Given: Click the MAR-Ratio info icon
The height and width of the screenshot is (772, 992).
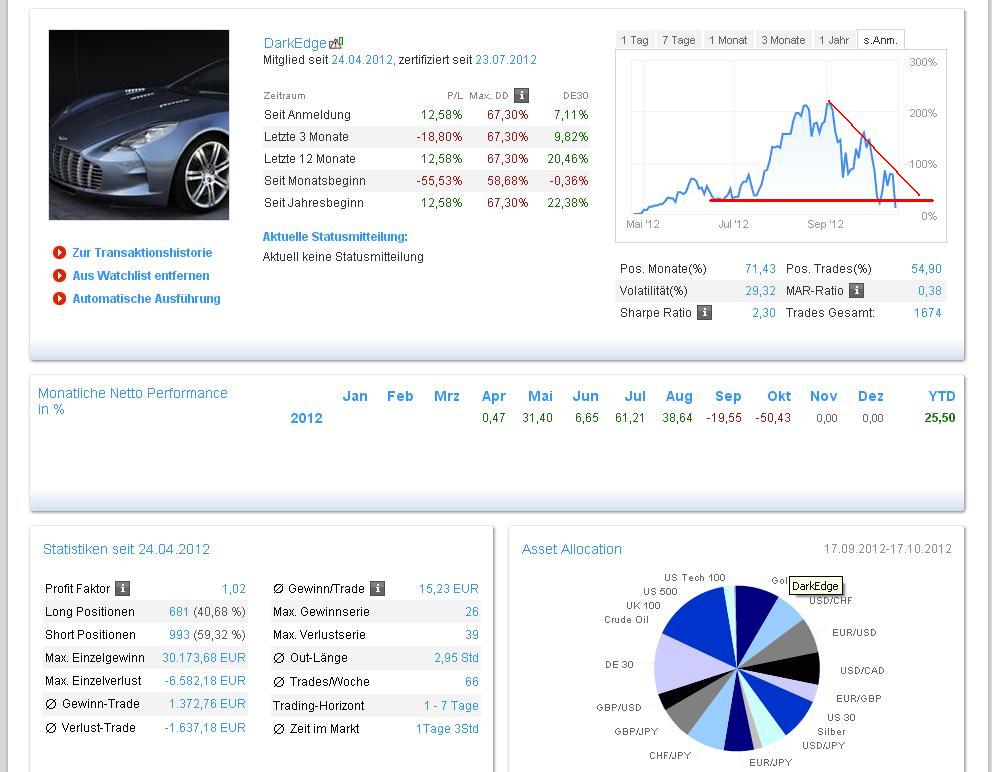Looking at the screenshot, I should click(856, 291).
